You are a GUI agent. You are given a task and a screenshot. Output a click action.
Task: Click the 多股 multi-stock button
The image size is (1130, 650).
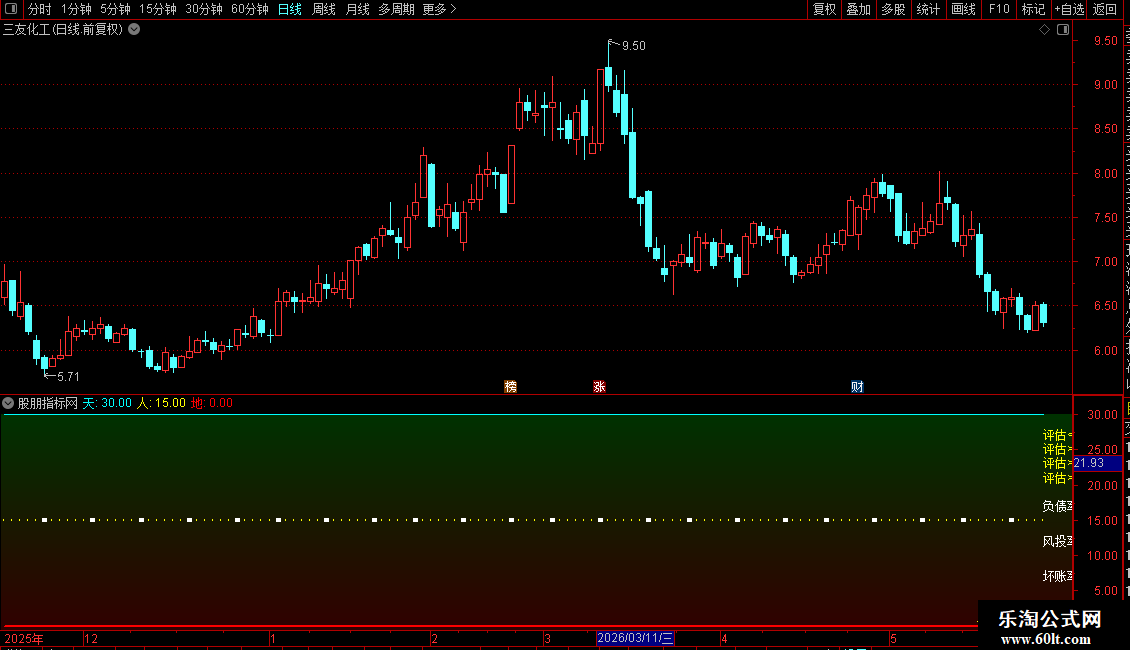(894, 9)
